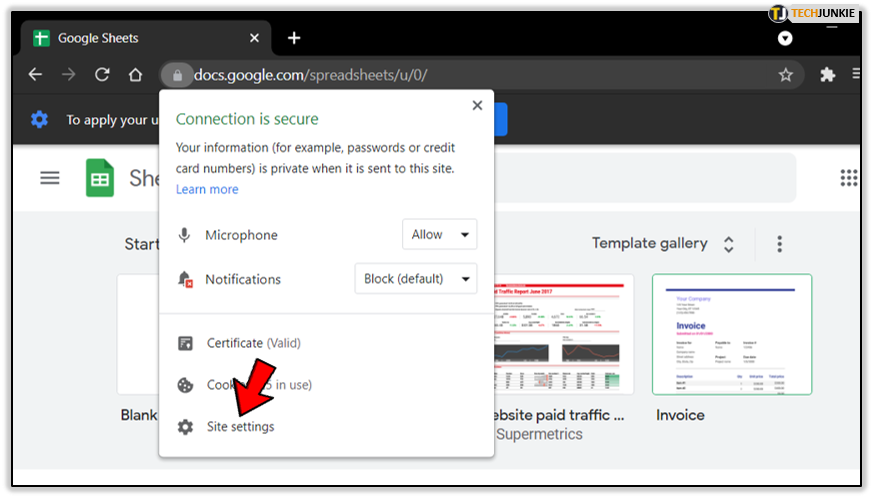Click the Connection is secure heading
Screen dimensions: 873x498
(x=247, y=119)
